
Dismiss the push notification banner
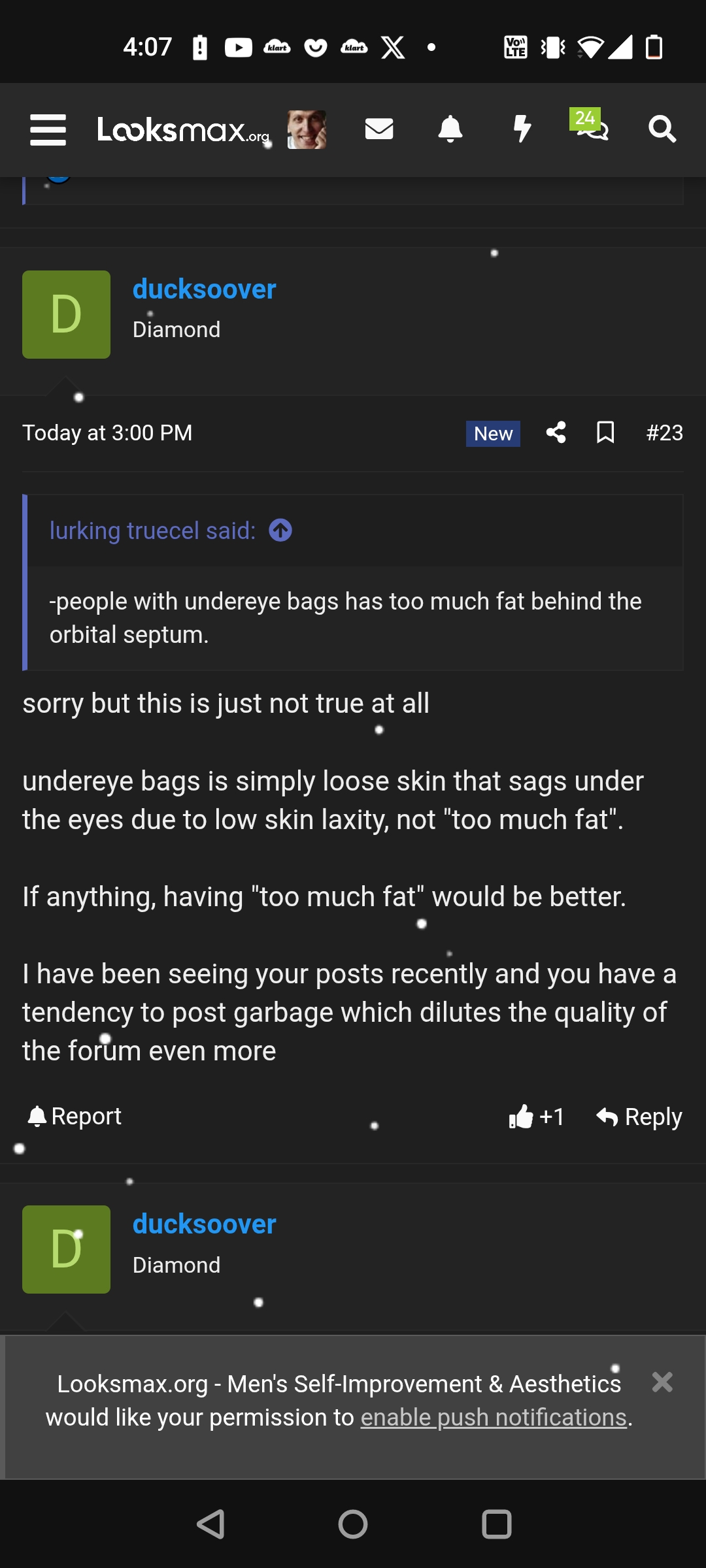[663, 1382]
